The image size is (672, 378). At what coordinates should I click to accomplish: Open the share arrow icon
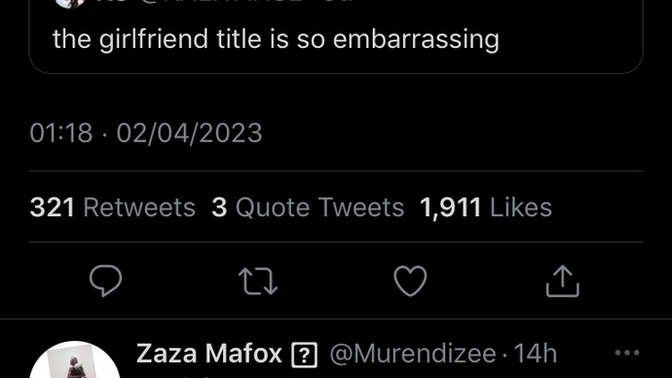tap(562, 281)
